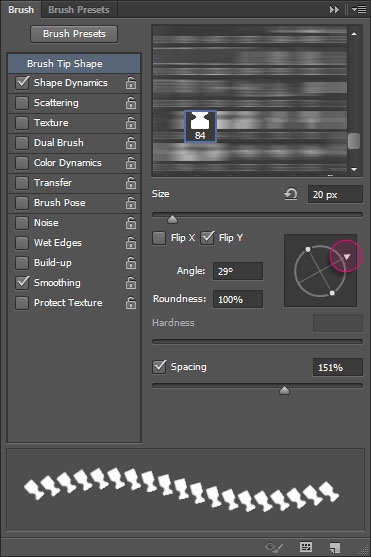The image size is (371, 557).
Task: Click the lock icon beside Shape Dynamics
Action: point(131,83)
